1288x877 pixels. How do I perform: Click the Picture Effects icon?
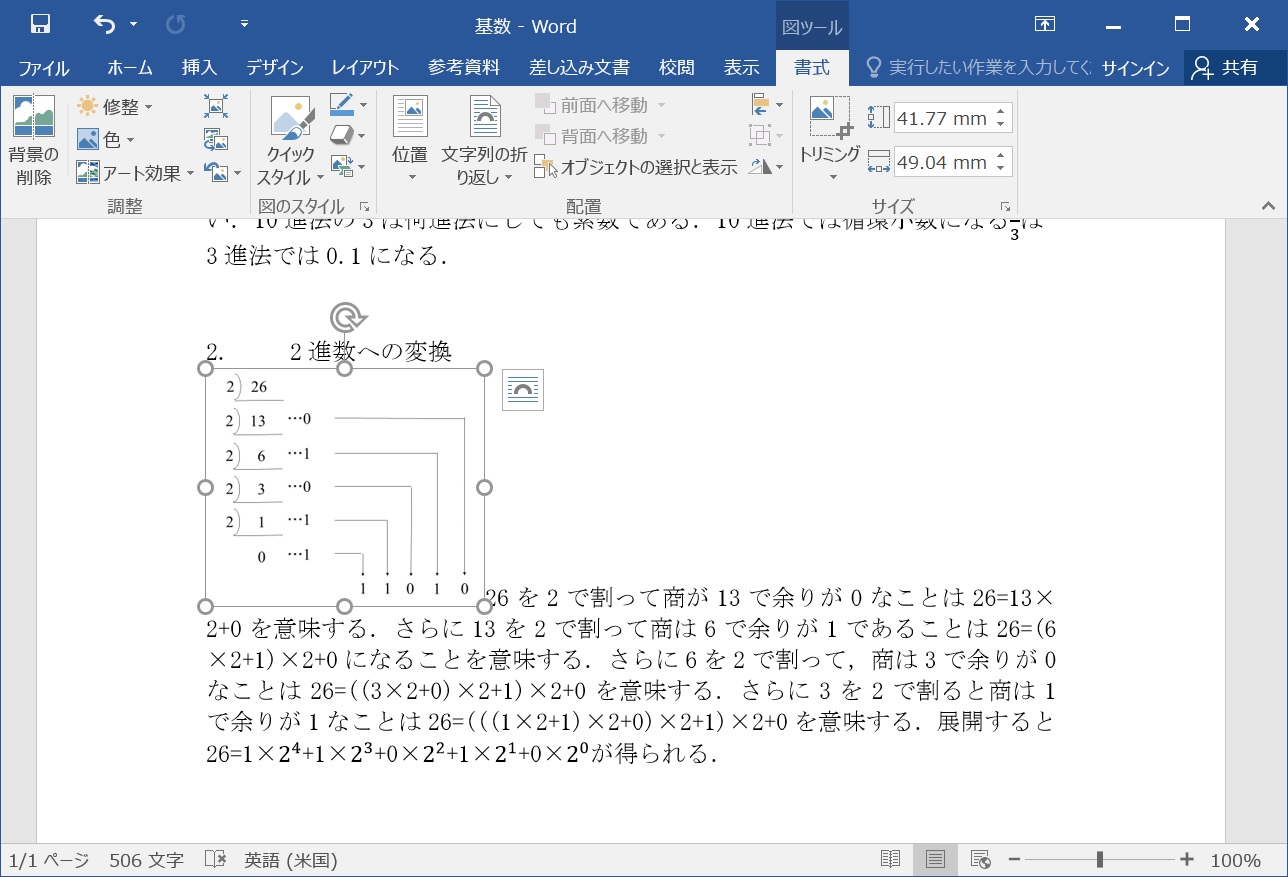(341, 135)
